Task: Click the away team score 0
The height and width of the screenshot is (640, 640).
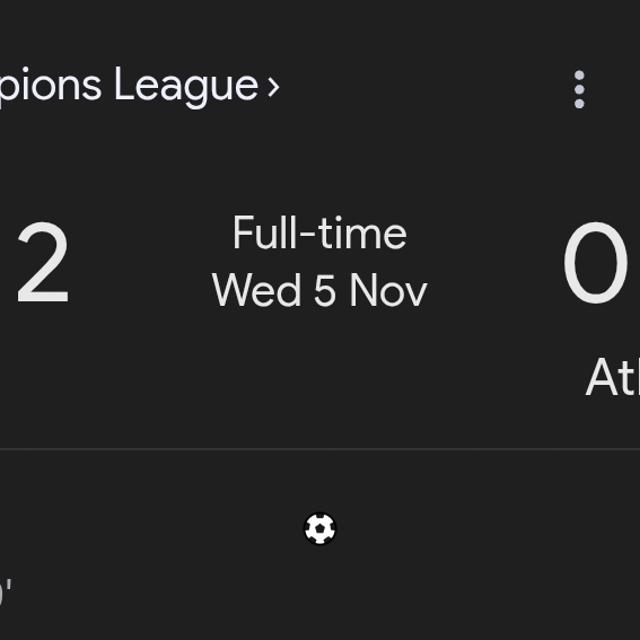Action: (595, 266)
